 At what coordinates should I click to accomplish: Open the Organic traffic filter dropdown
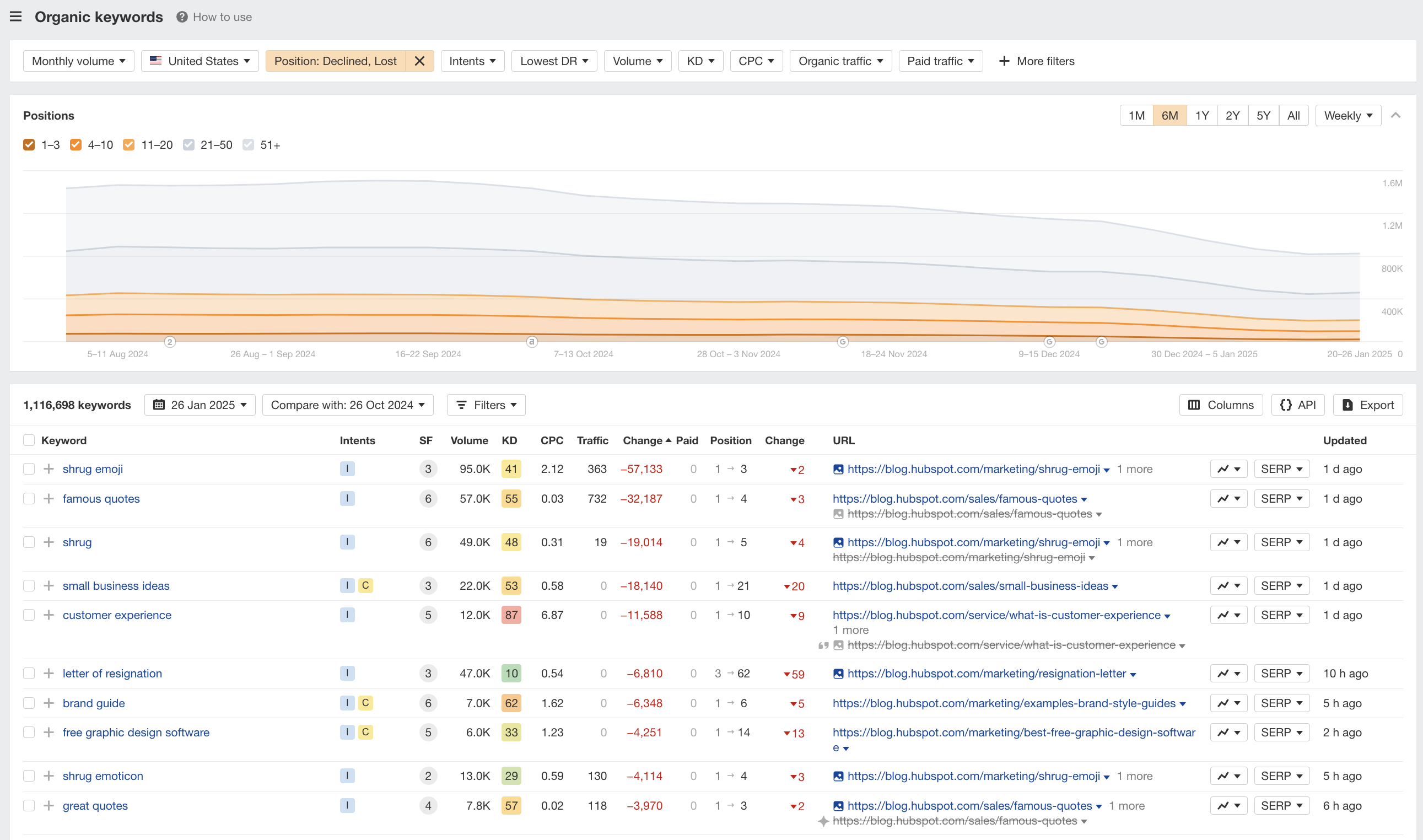[841, 61]
